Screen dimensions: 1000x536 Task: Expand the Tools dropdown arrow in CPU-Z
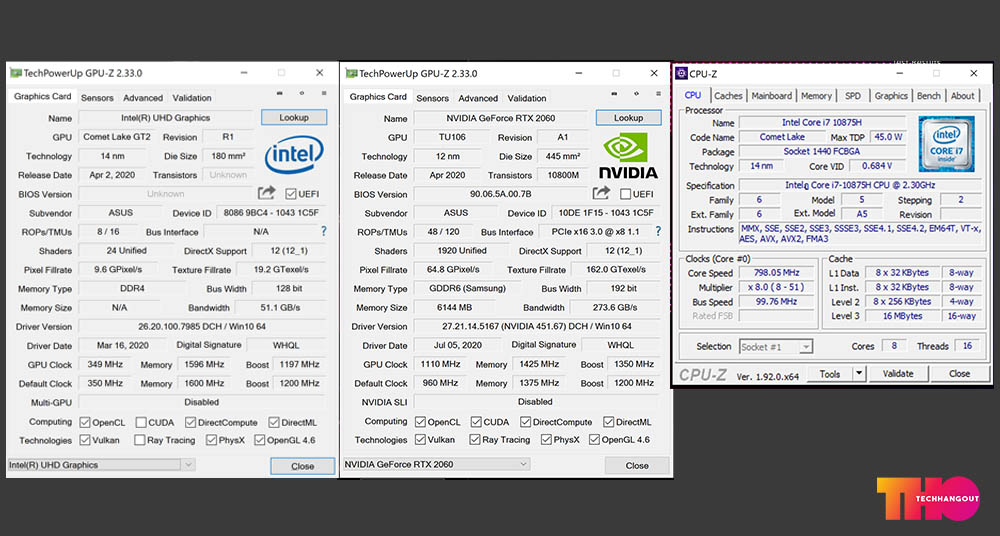pos(858,374)
